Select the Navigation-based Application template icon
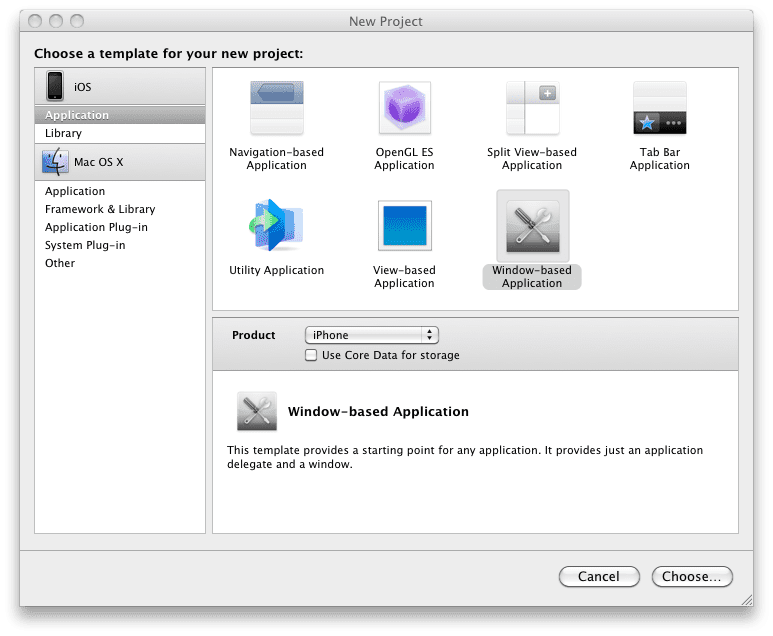This screenshot has width=773, height=636. pyautogui.click(x=277, y=108)
